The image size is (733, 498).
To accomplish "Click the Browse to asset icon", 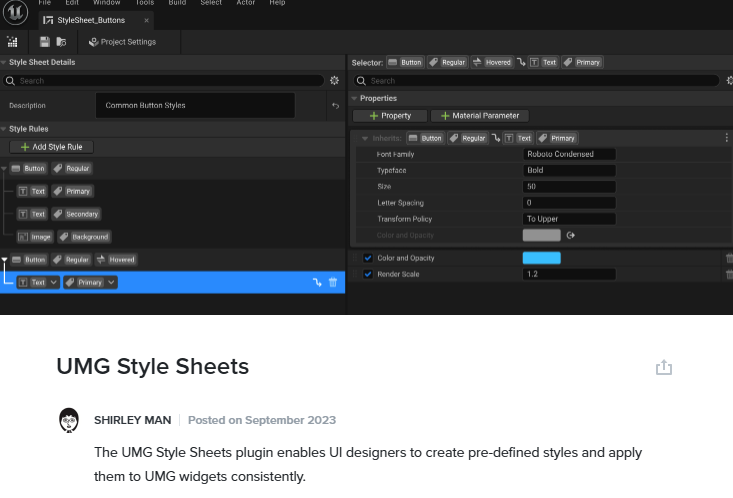I will click(x=62, y=42).
